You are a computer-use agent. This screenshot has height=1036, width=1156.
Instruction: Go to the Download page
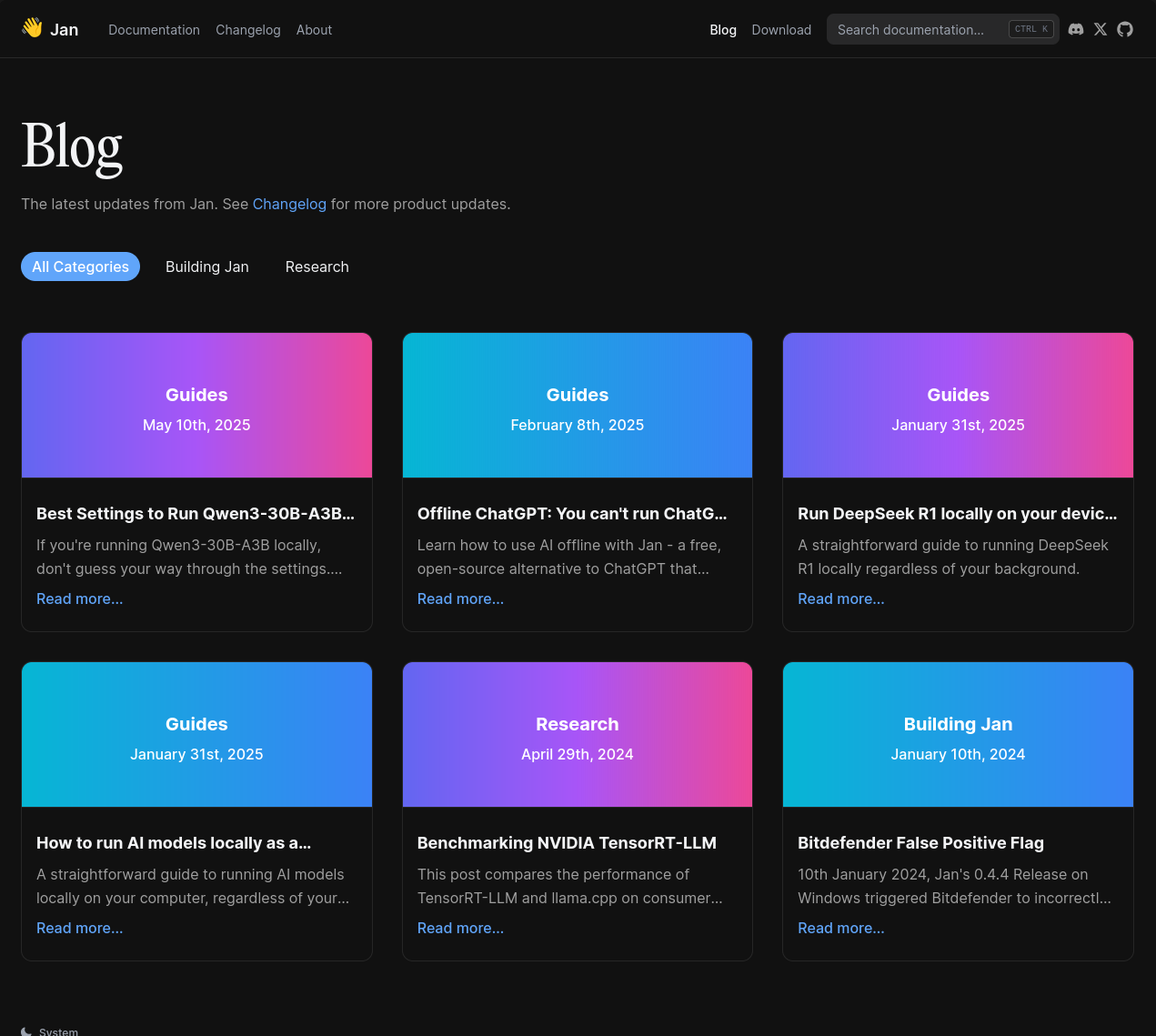point(780,30)
